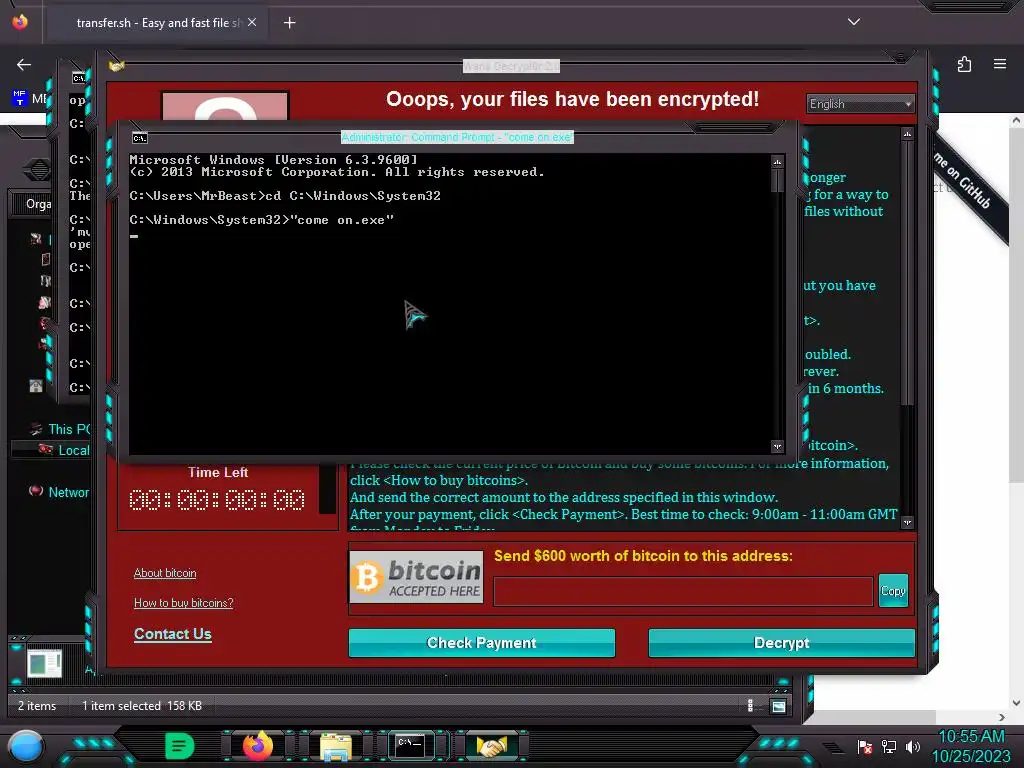
Task: Click the 2 items status text
Action: [37, 706]
